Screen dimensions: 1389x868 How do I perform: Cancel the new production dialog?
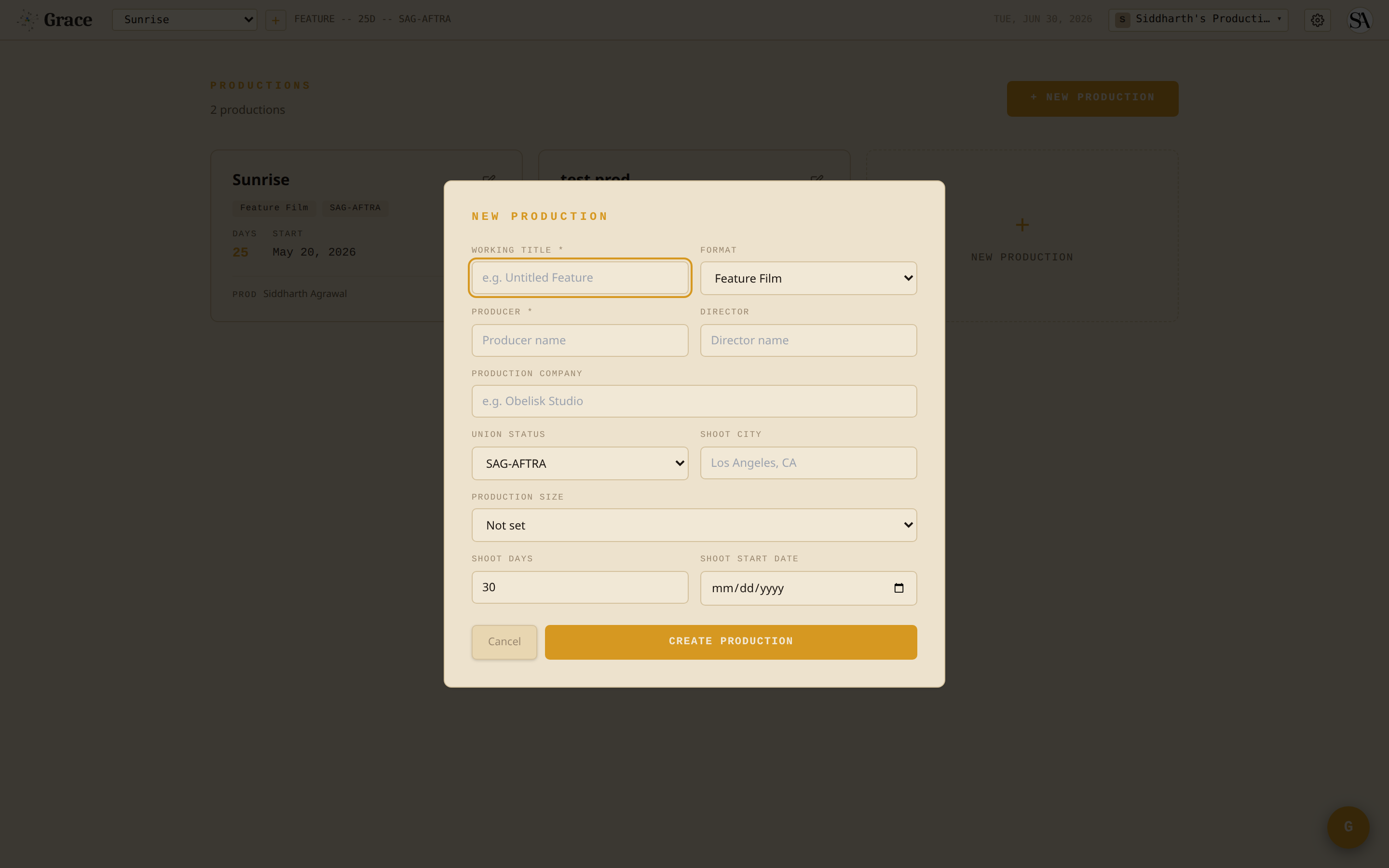coord(504,642)
